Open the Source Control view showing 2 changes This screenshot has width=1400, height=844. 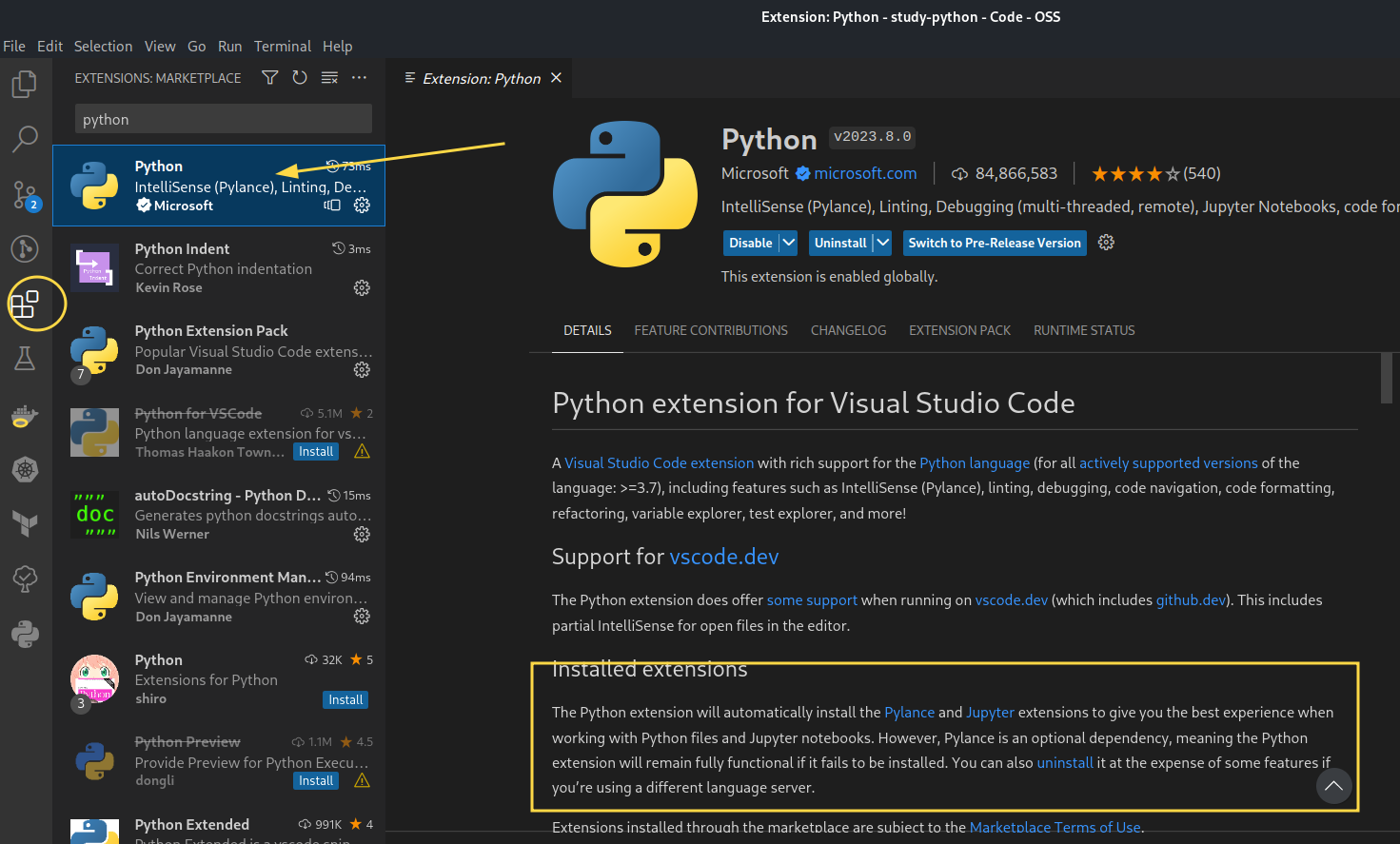point(26,194)
